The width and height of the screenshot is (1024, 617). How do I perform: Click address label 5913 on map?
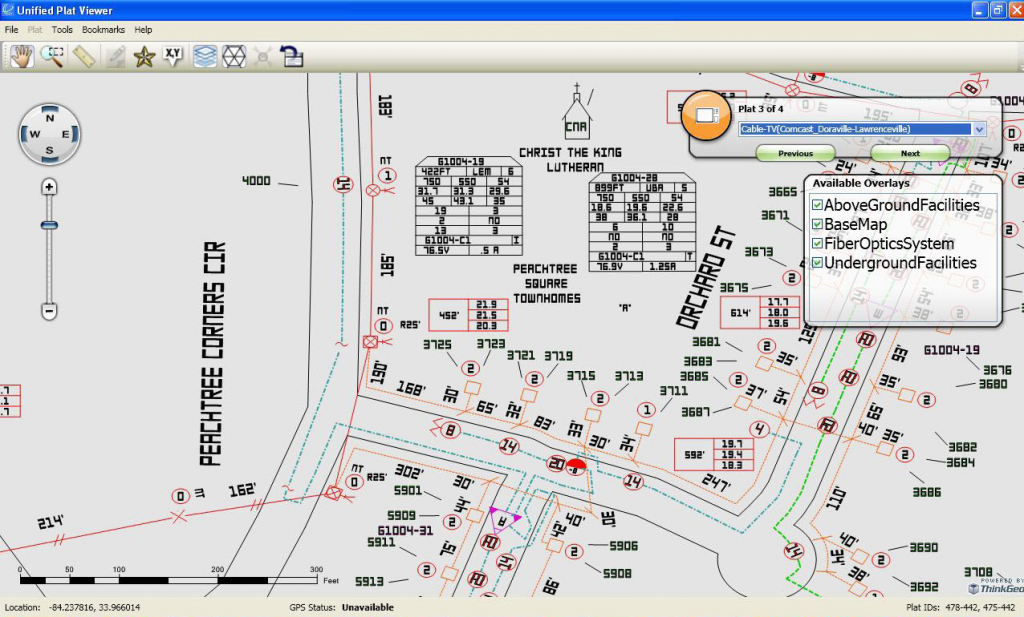coord(369,581)
